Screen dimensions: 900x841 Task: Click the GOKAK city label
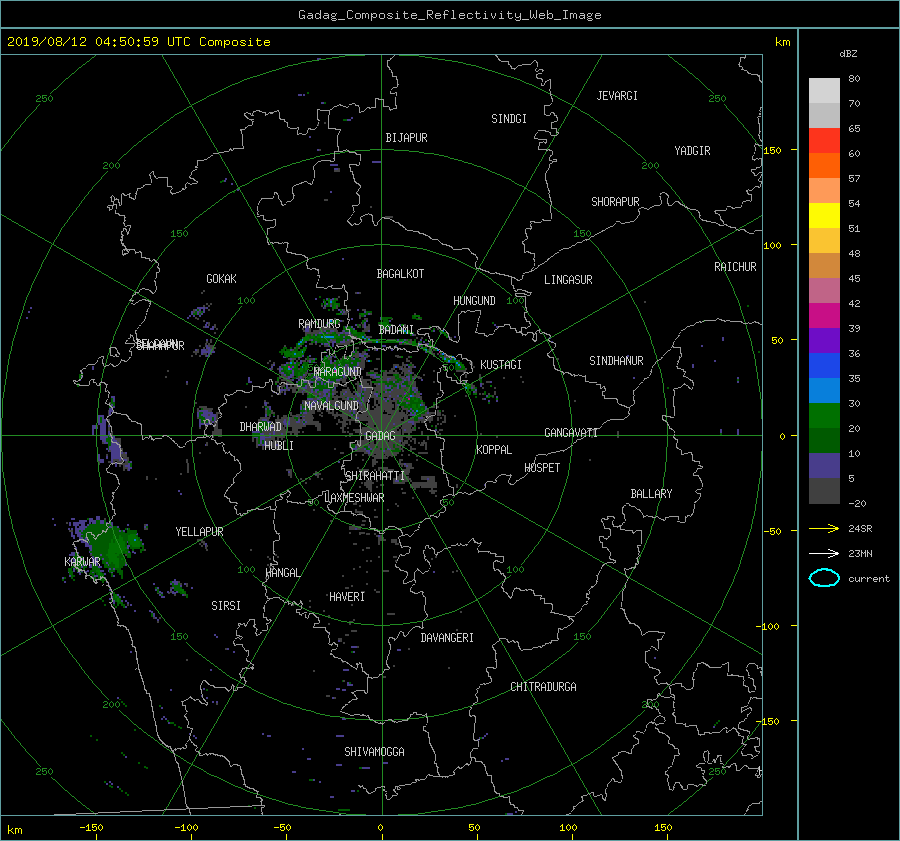point(221,279)
